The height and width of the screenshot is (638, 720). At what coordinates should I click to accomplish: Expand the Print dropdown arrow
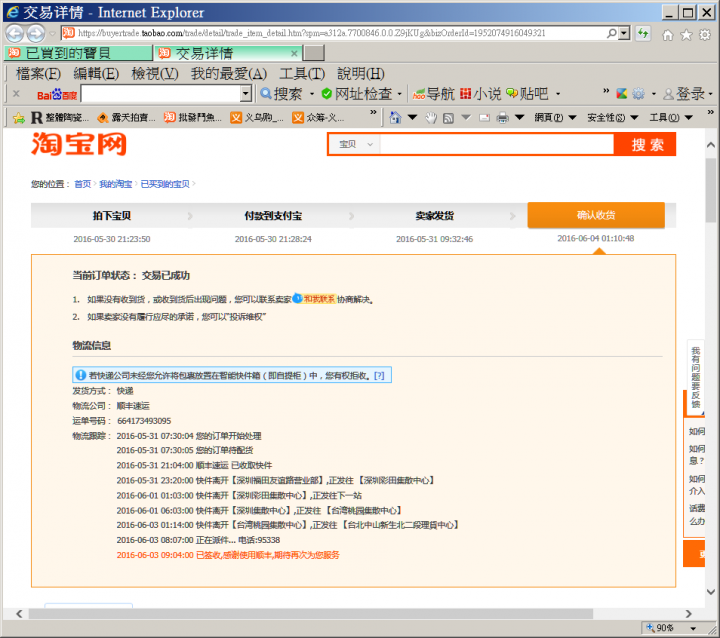[x=519, y=118]
